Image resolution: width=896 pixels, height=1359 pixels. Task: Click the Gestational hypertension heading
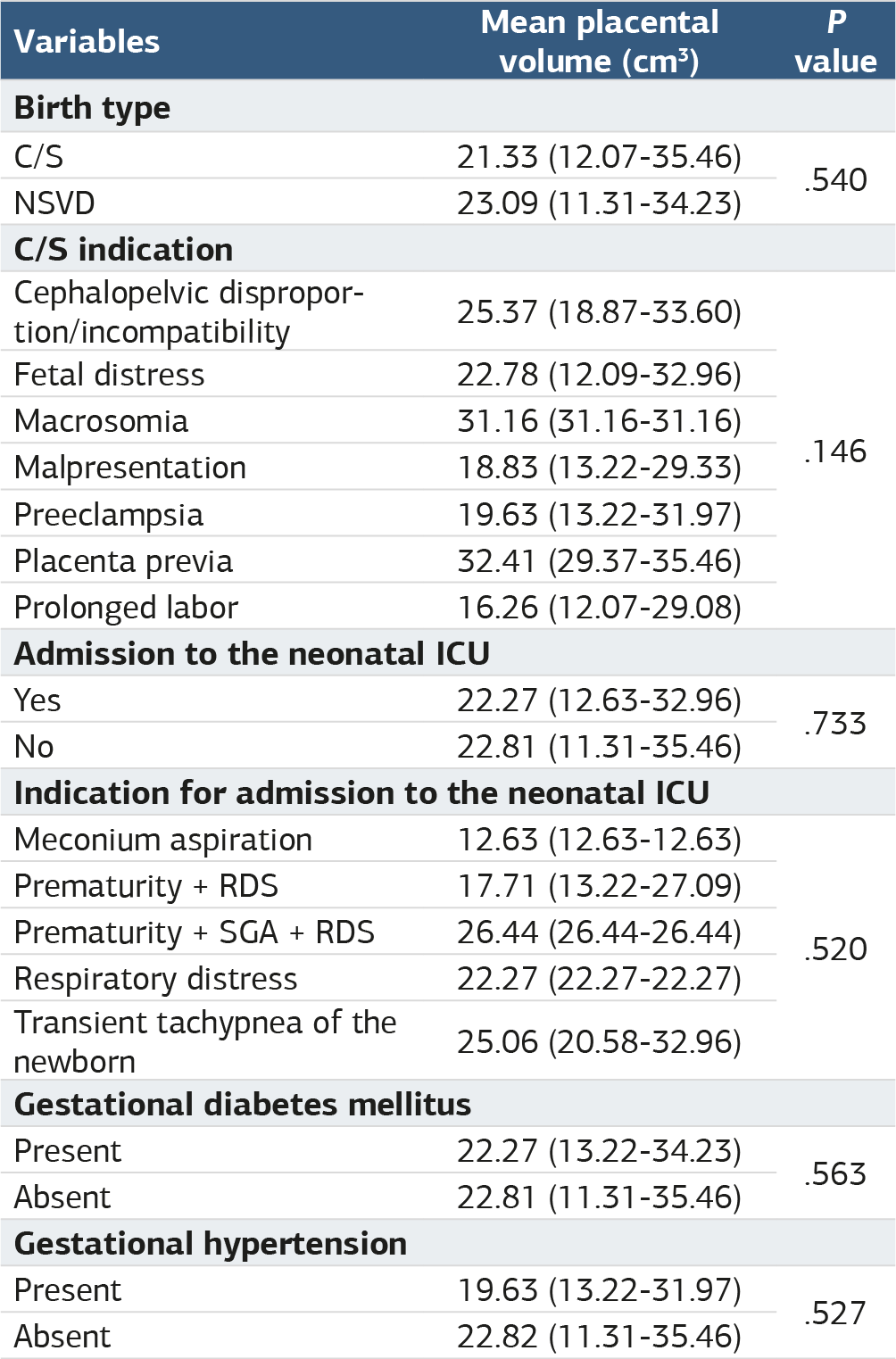(x=211, y=1243)
